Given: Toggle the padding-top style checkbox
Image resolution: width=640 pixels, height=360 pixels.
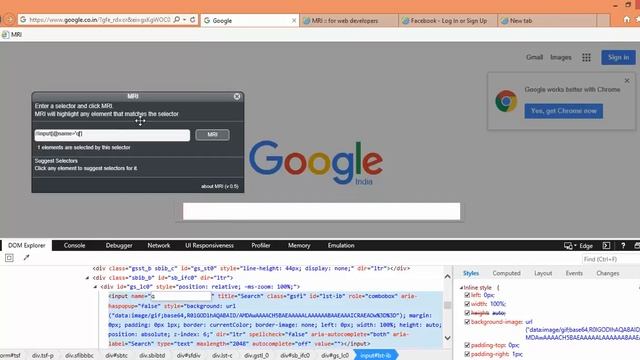Looking at the screenshot, I should [467, 345].
